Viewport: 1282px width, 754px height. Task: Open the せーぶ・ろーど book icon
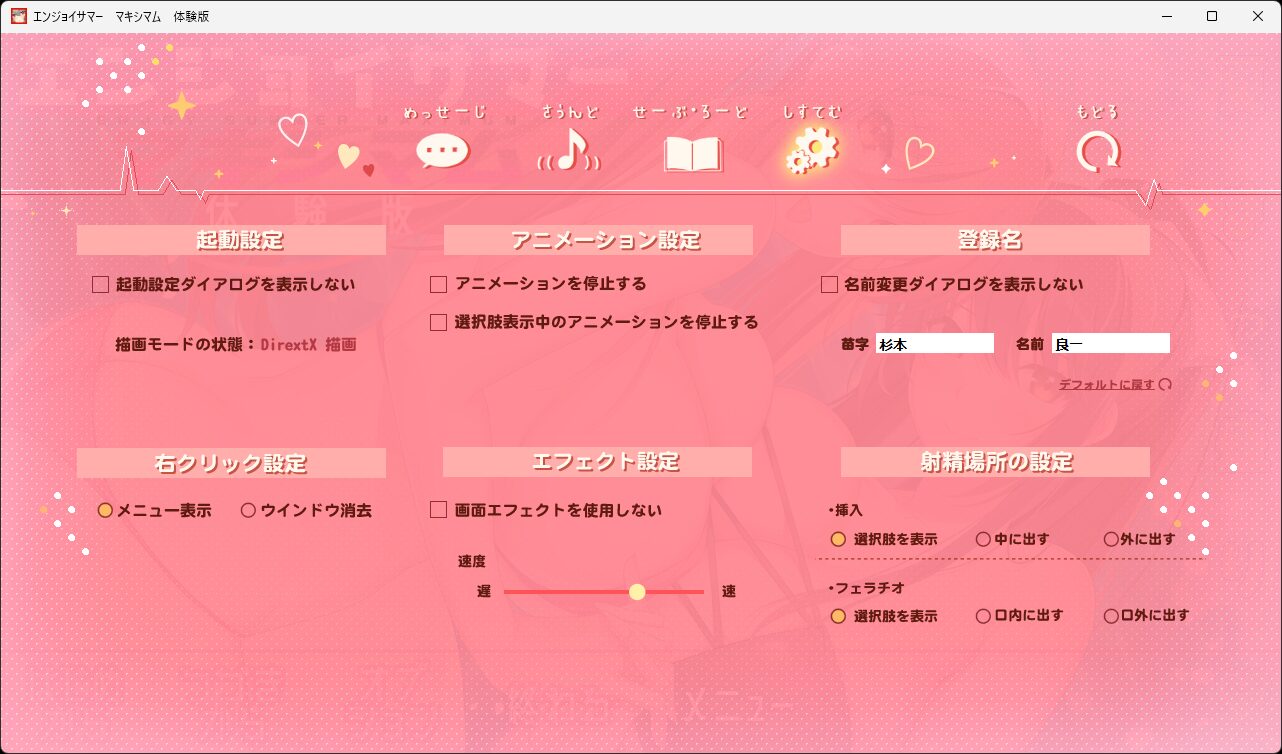(692, 154)
